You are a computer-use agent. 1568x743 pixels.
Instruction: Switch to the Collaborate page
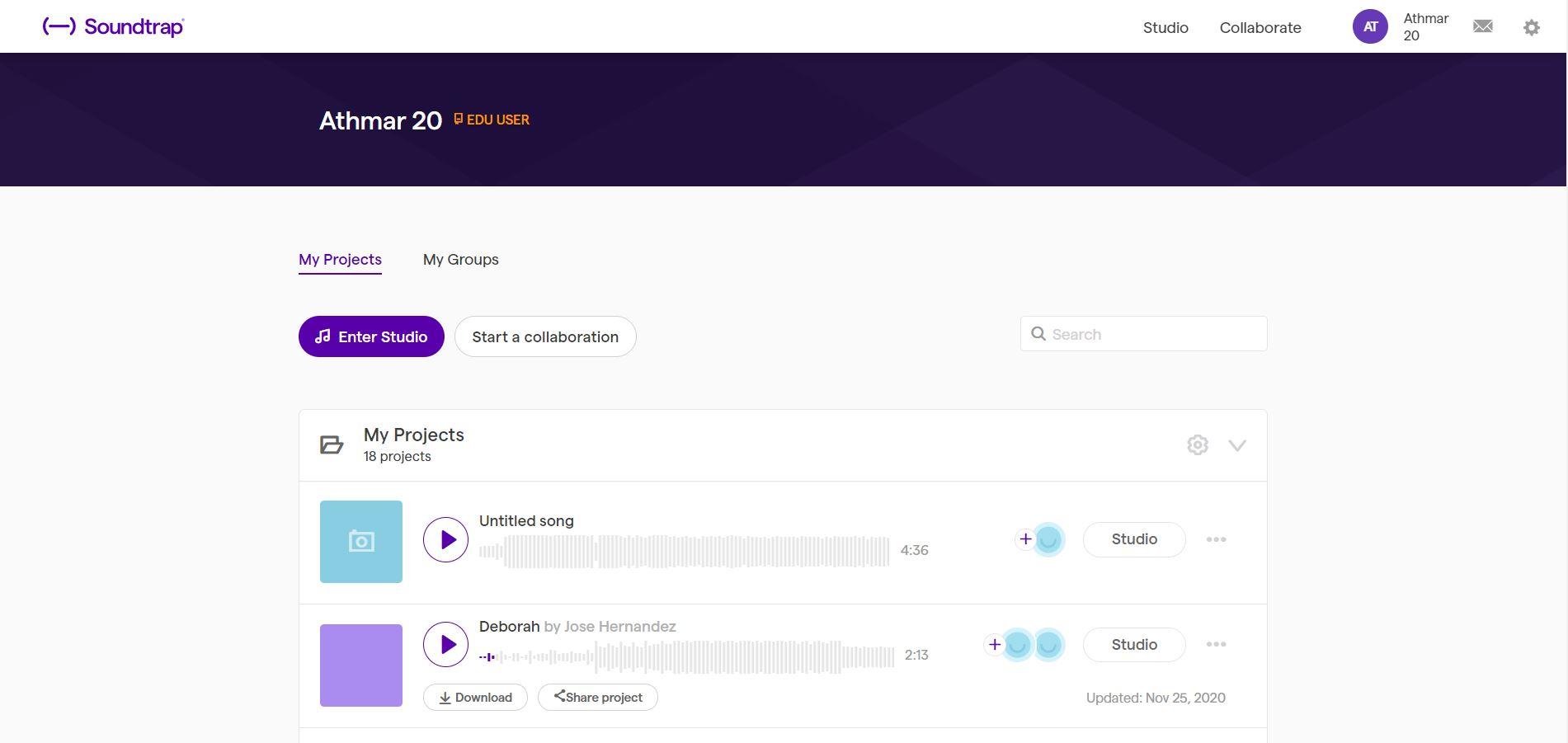click(1260, 27)
